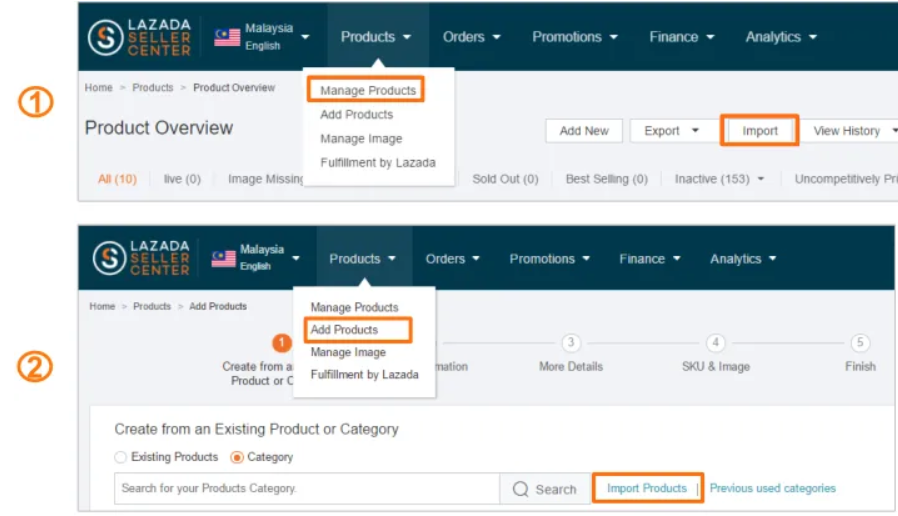Open the Malaysia English language dropdown in the bottom header
The image size is (898, 516).
pos(255,258)
